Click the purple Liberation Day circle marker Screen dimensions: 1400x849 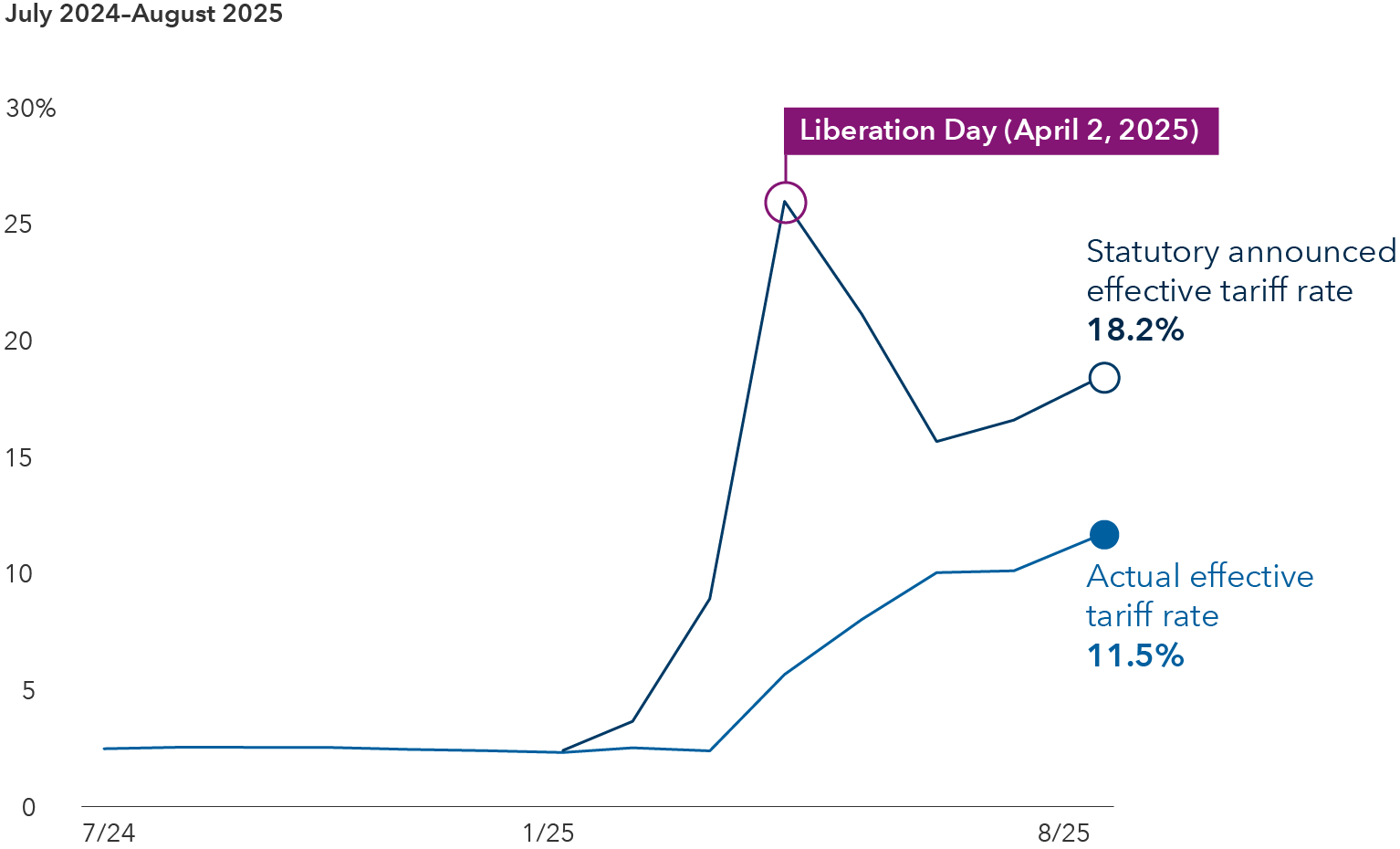coord(786,203)
